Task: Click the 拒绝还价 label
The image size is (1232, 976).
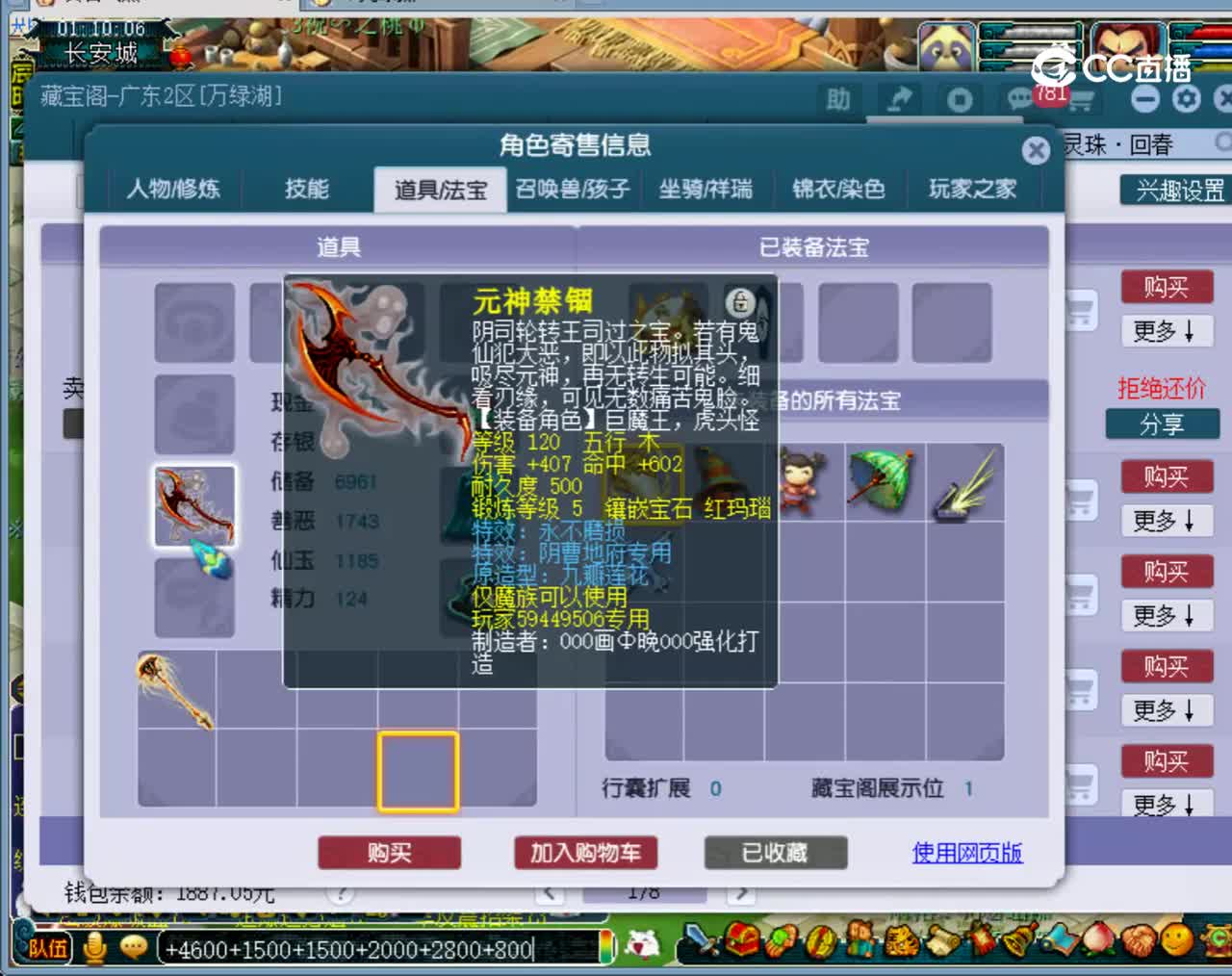Action: [x=1162, y=389]
